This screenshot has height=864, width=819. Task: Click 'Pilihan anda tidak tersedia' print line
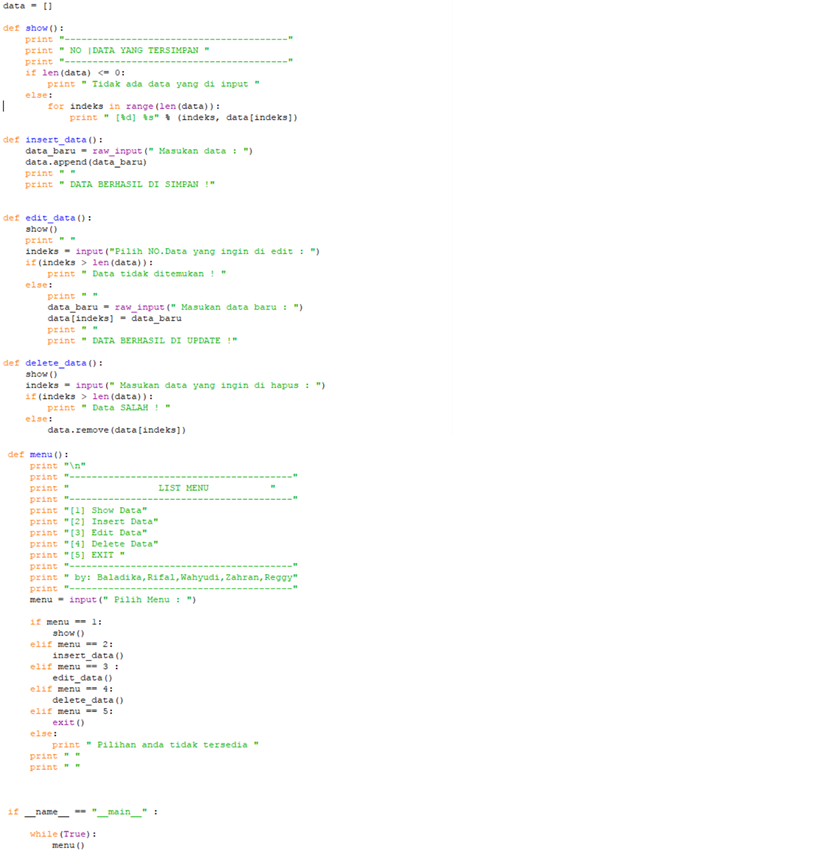pyautogui.click(x=155, y=745)
